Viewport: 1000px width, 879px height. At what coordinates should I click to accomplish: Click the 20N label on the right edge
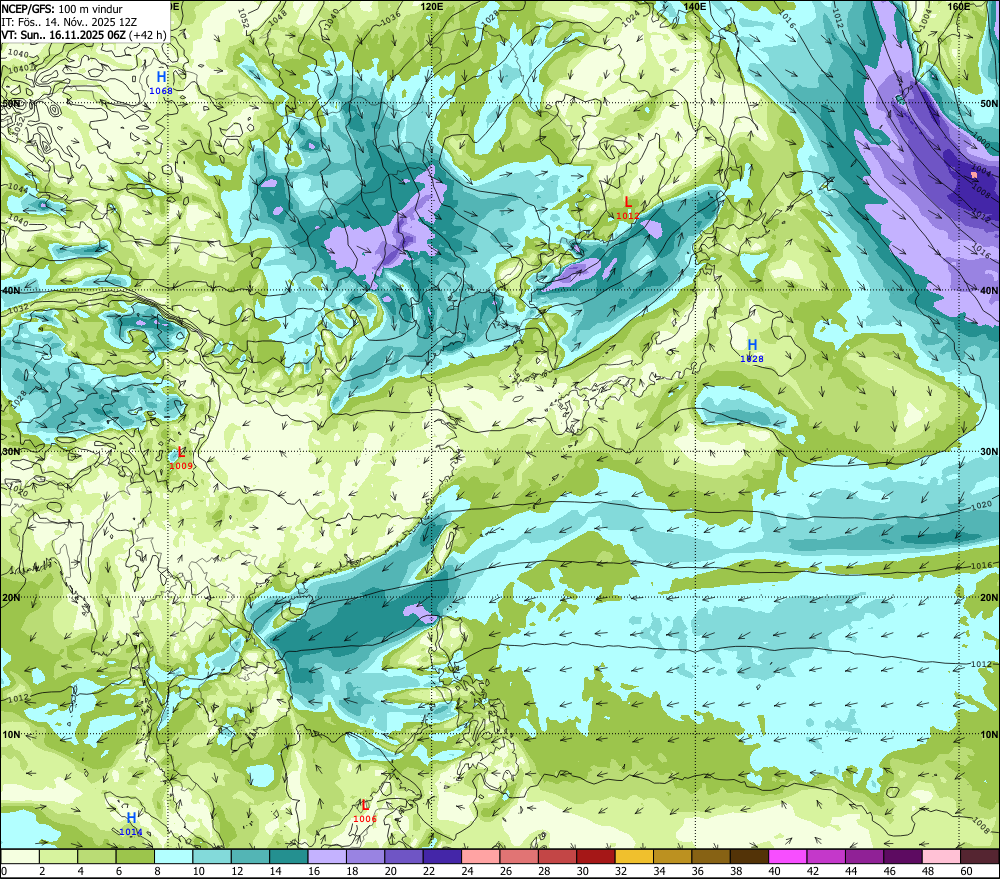coord(989,597)
